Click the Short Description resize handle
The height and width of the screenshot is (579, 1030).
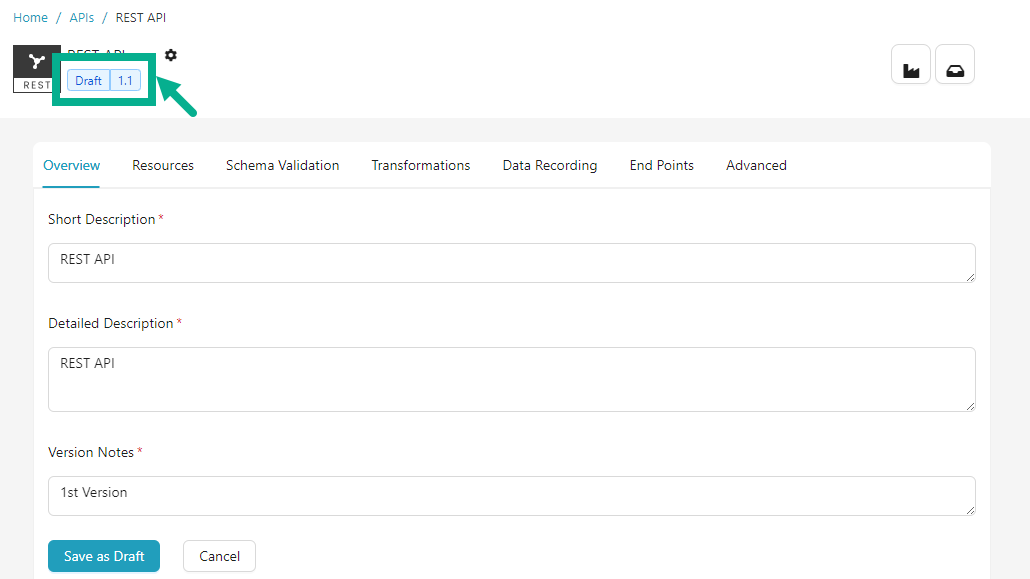tap(970, 277)
